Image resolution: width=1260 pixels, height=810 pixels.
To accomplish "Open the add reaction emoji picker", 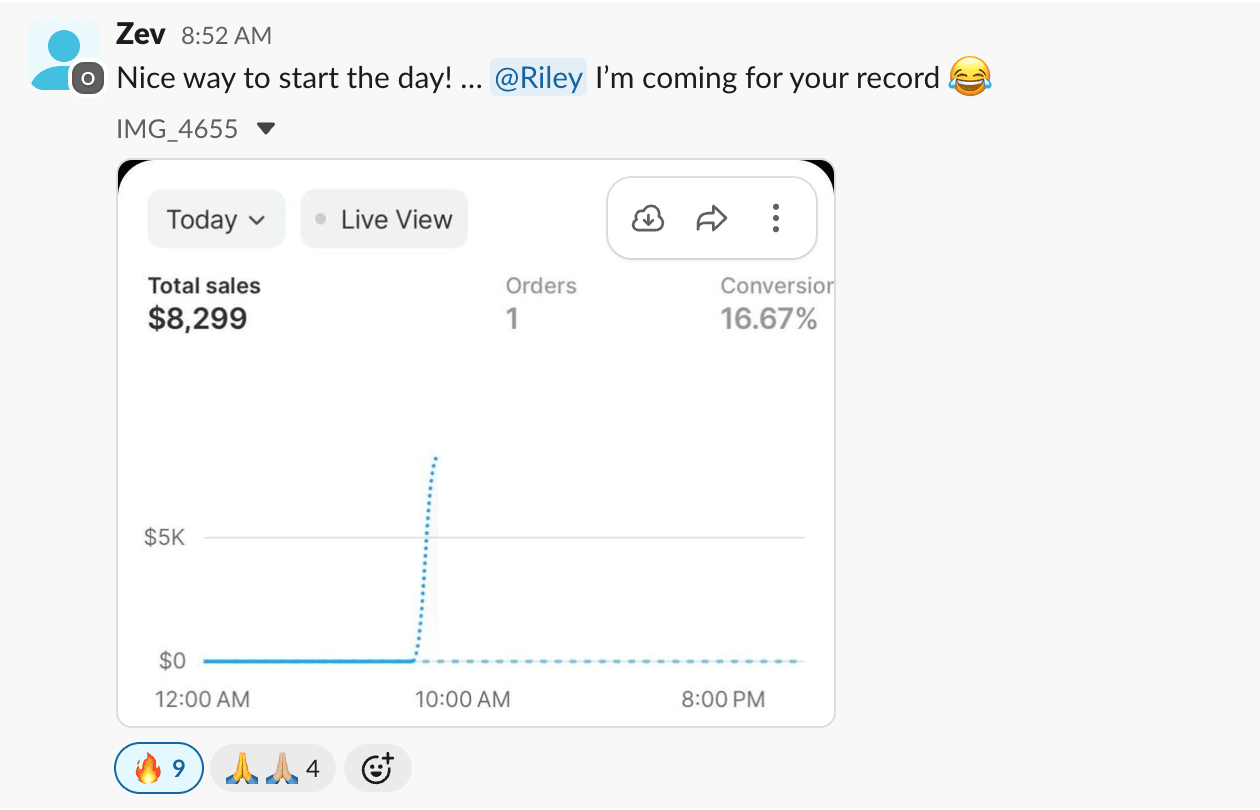I will pyautogui.click(x=377, y=769).
